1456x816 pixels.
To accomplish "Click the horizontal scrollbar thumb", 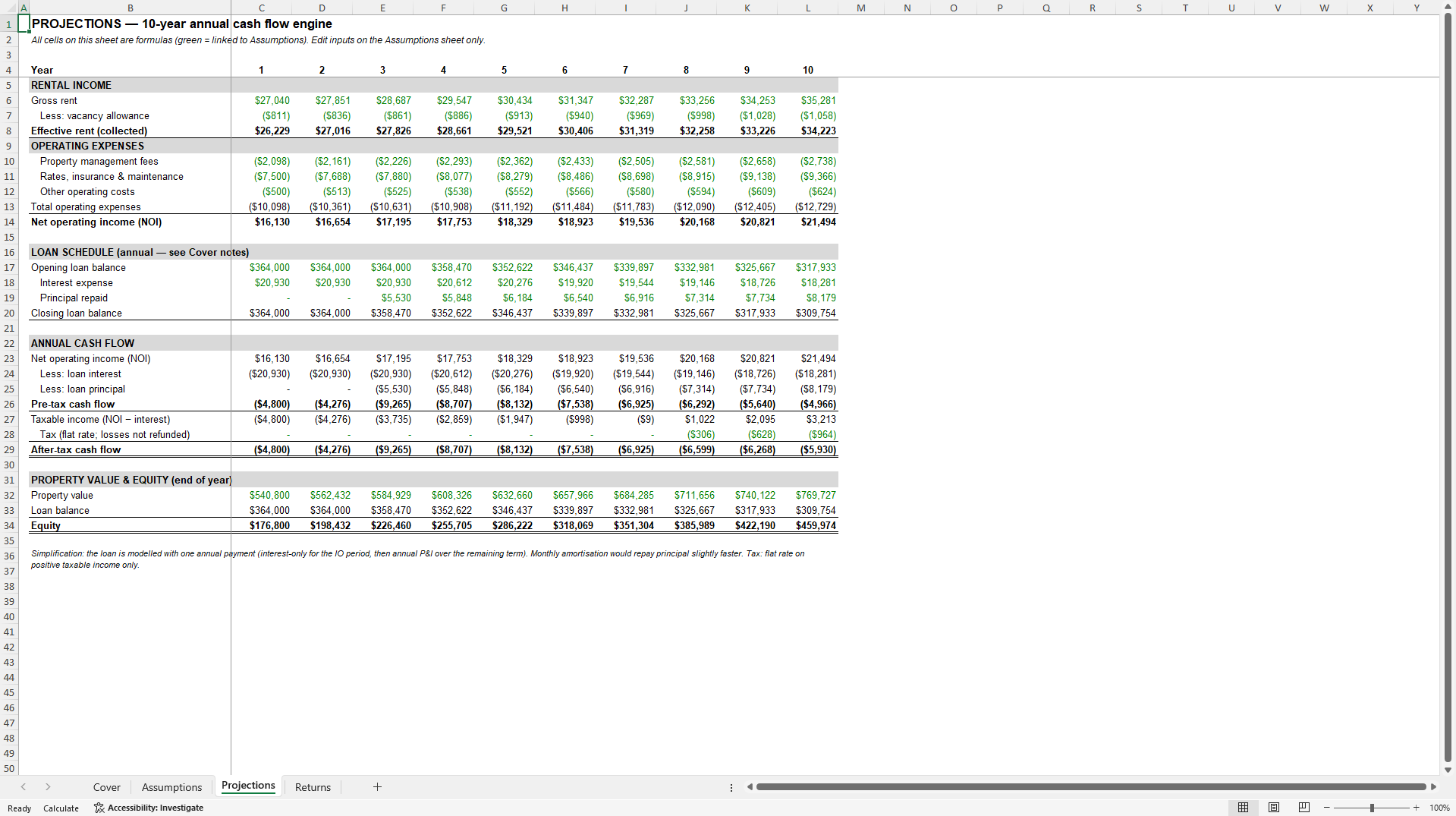I will tap(1091, 787).
